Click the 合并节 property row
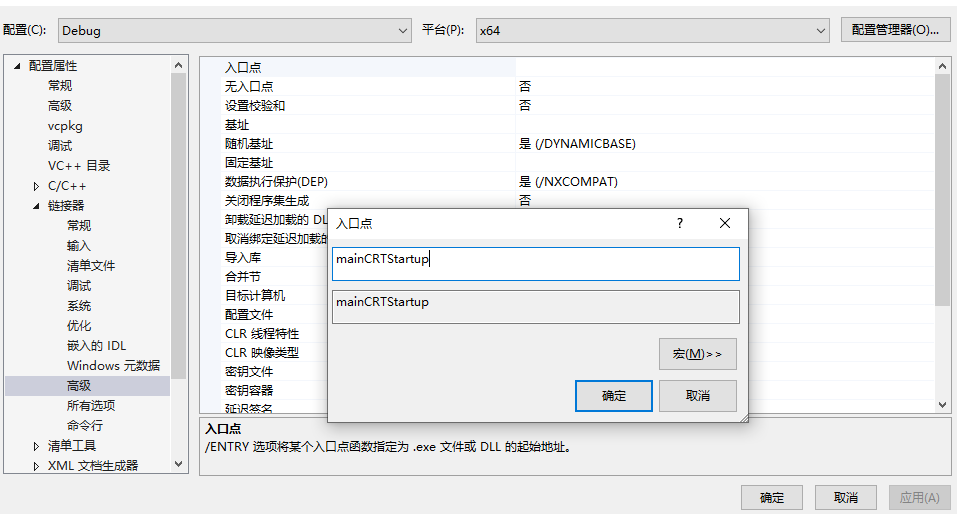The width and height of the screenshot is (957, 514). (274, 277)
